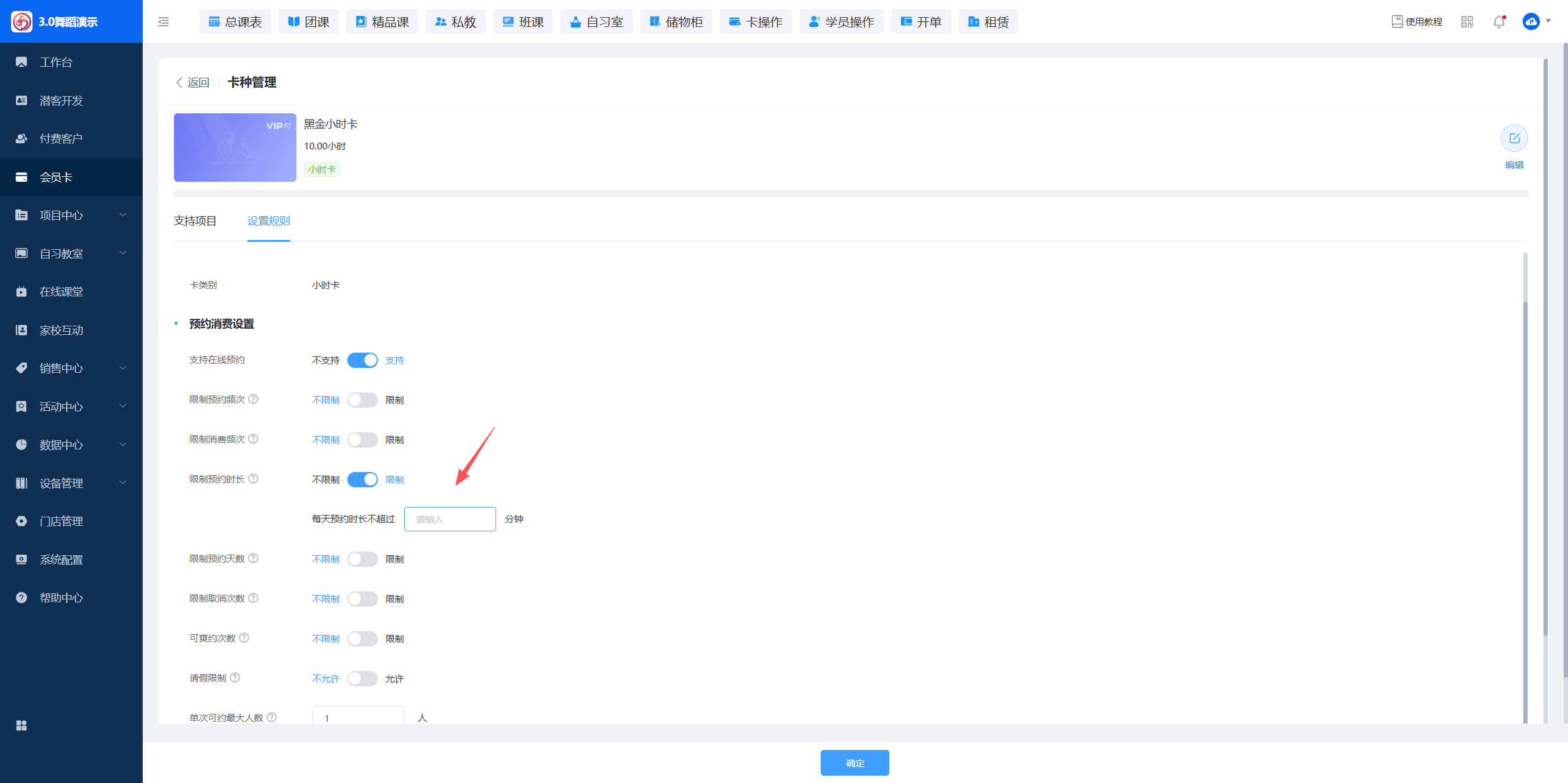Open the notification bell icon
The width and height of the screenshot is (1568, 783).
tap(1499, 22)
